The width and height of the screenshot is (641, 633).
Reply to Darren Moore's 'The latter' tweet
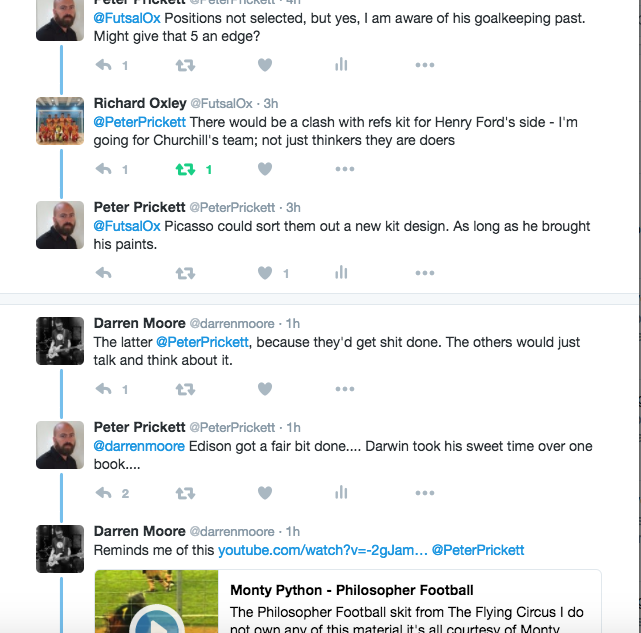(x=103, y=389)
